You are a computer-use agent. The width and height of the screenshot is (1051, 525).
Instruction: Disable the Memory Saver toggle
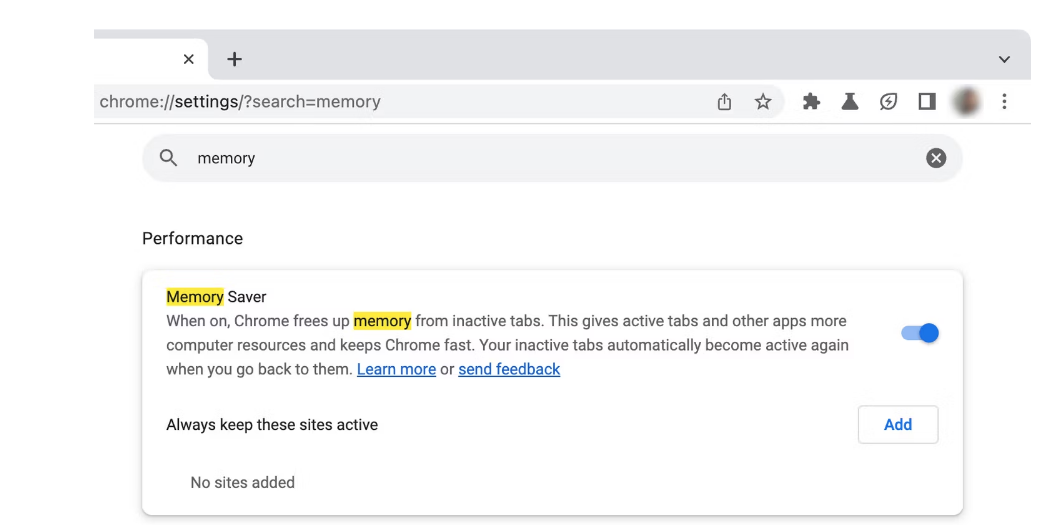tap(920, 333)
